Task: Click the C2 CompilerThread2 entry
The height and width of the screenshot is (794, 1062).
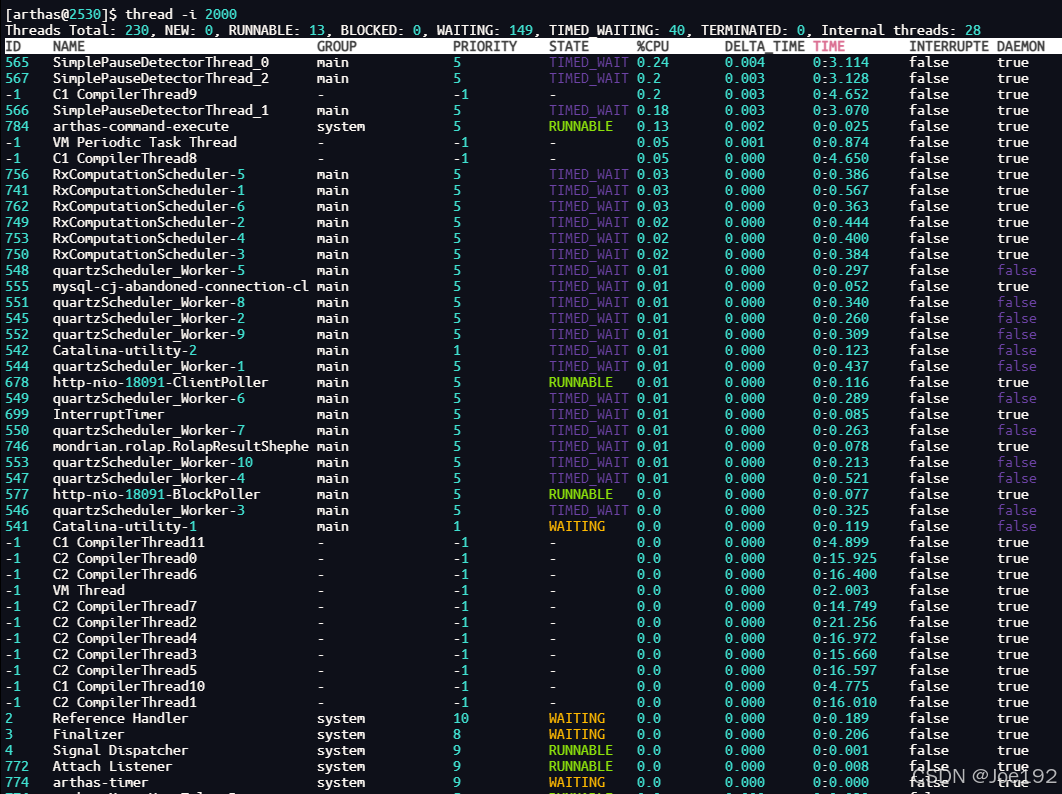Action: coord(125,623)
